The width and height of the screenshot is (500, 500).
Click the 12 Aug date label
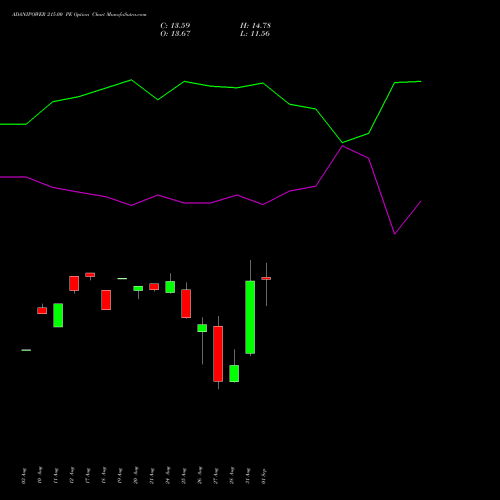[72, 475]
